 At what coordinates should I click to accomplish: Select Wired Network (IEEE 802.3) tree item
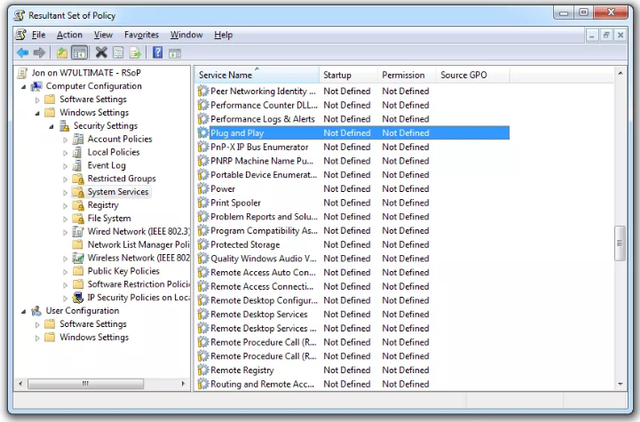[138, 231]
